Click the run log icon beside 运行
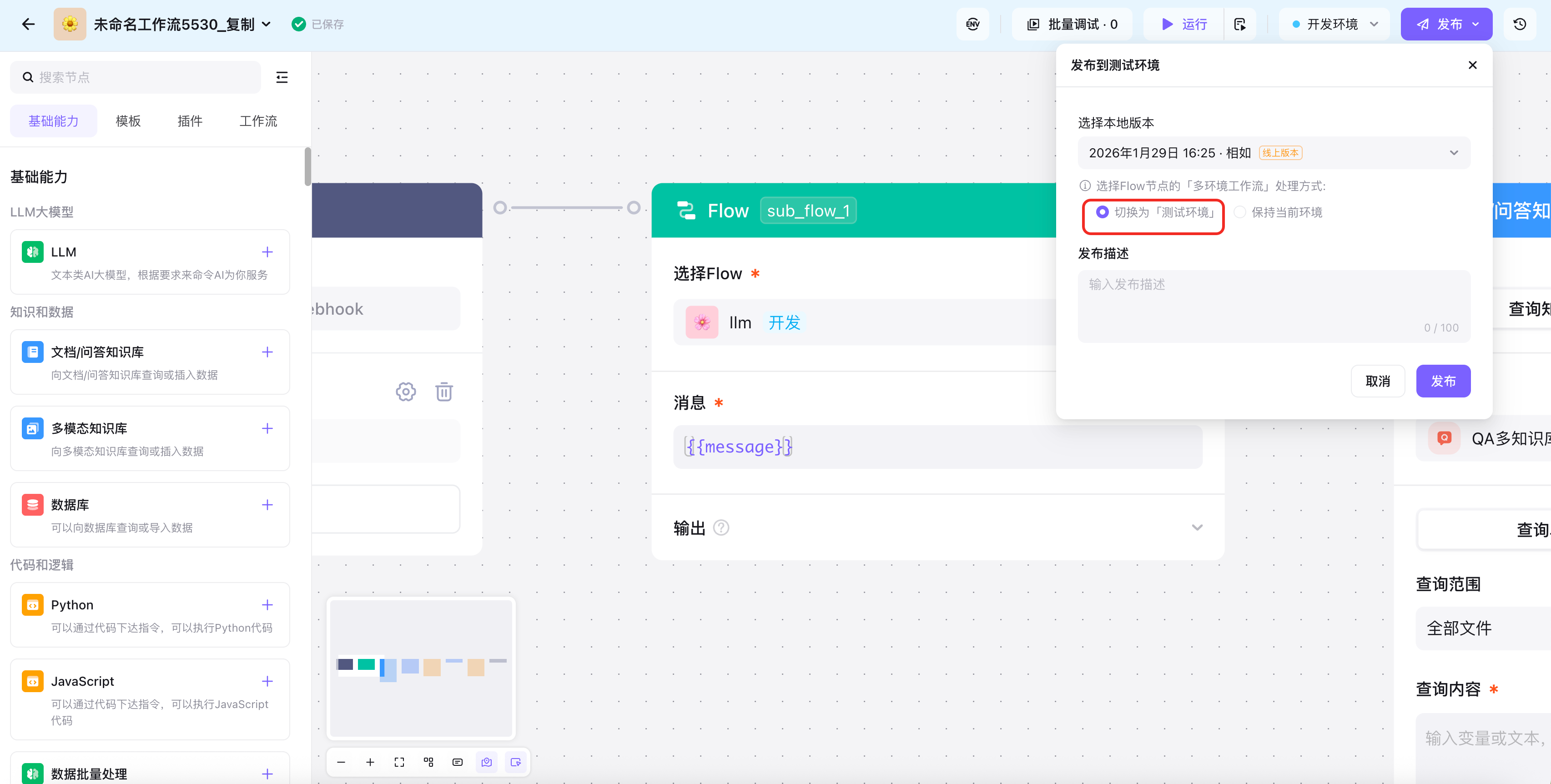1551x784 pixels. point(1240,24)
